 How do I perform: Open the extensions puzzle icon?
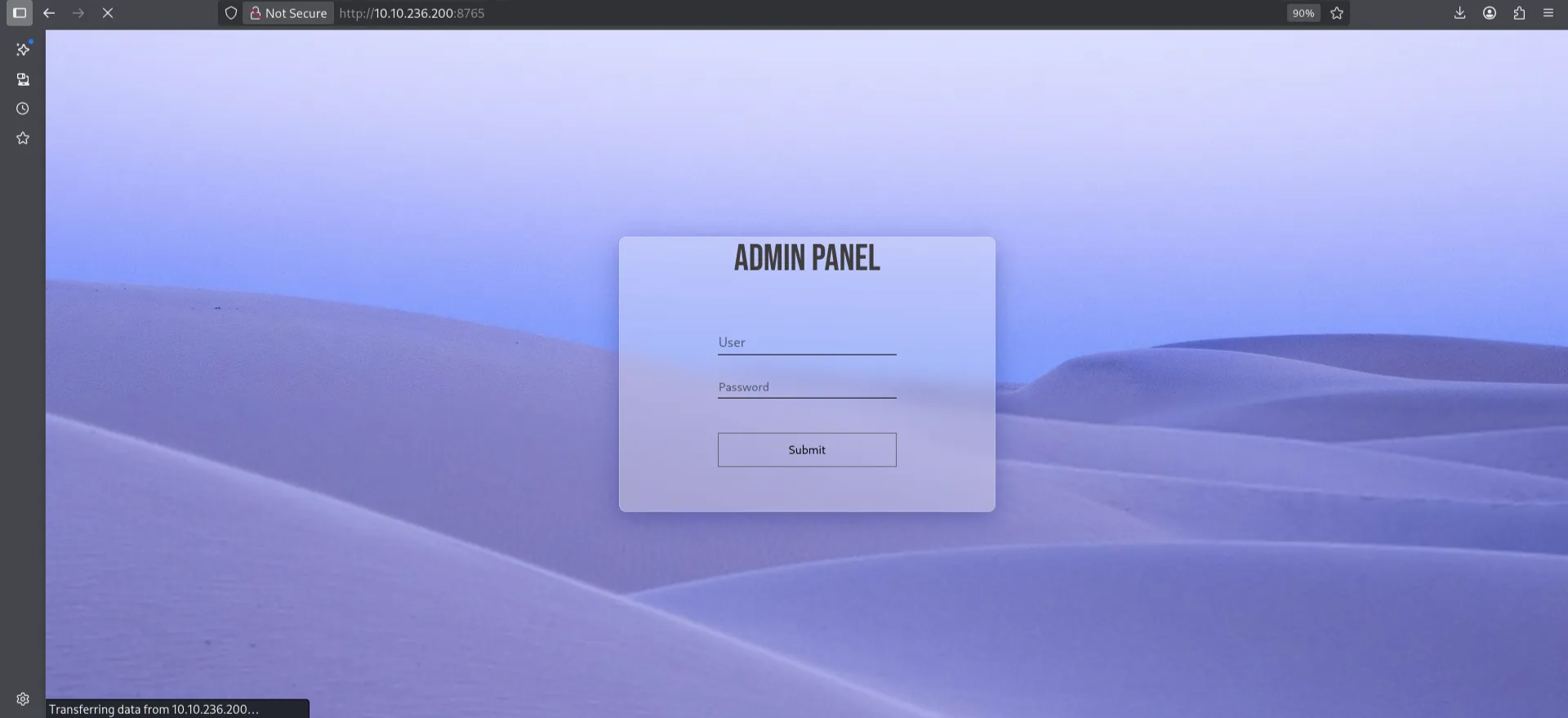coord(1519,13)
